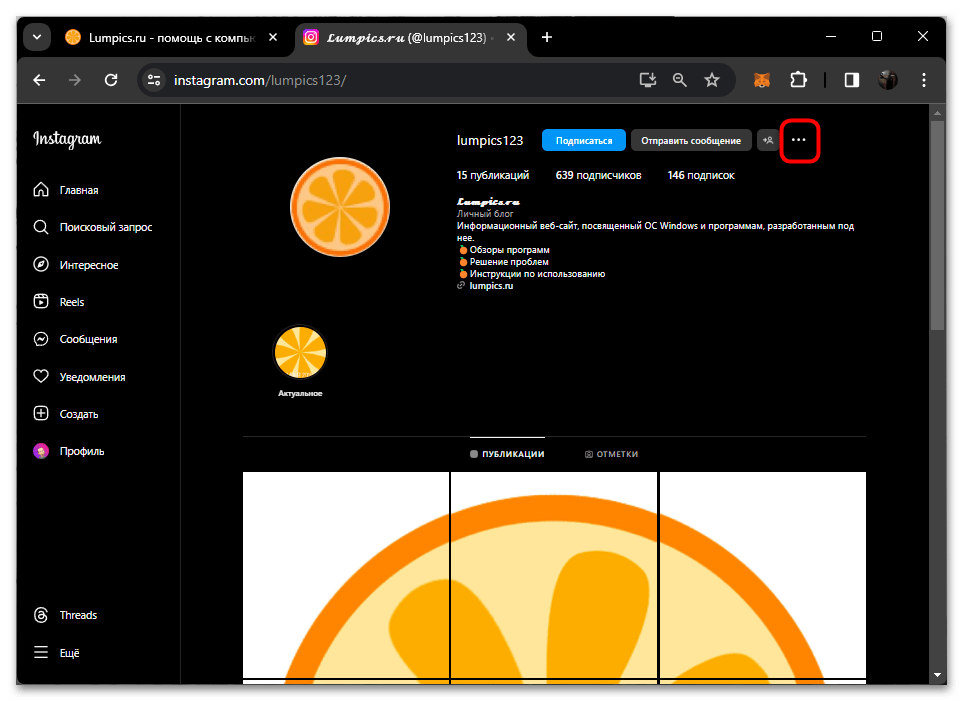Open the Актуальное story highlight

(300, 353)
